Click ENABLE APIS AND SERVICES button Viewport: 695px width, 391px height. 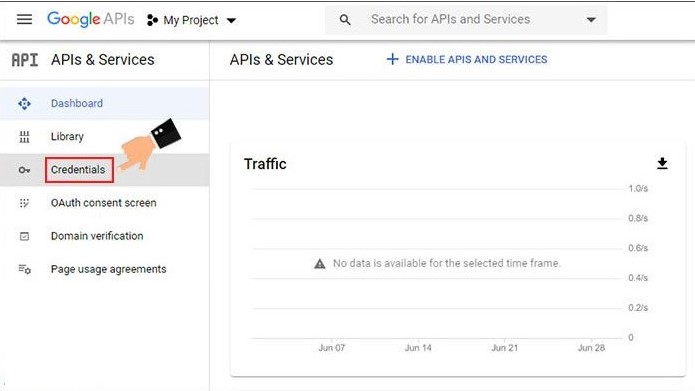(x=467, y=59)
